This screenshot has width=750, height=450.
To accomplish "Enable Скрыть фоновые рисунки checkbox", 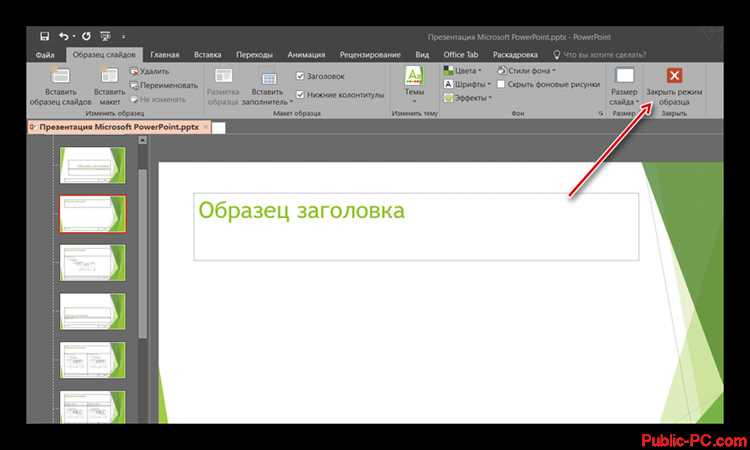I will click(x=501, y=84).
